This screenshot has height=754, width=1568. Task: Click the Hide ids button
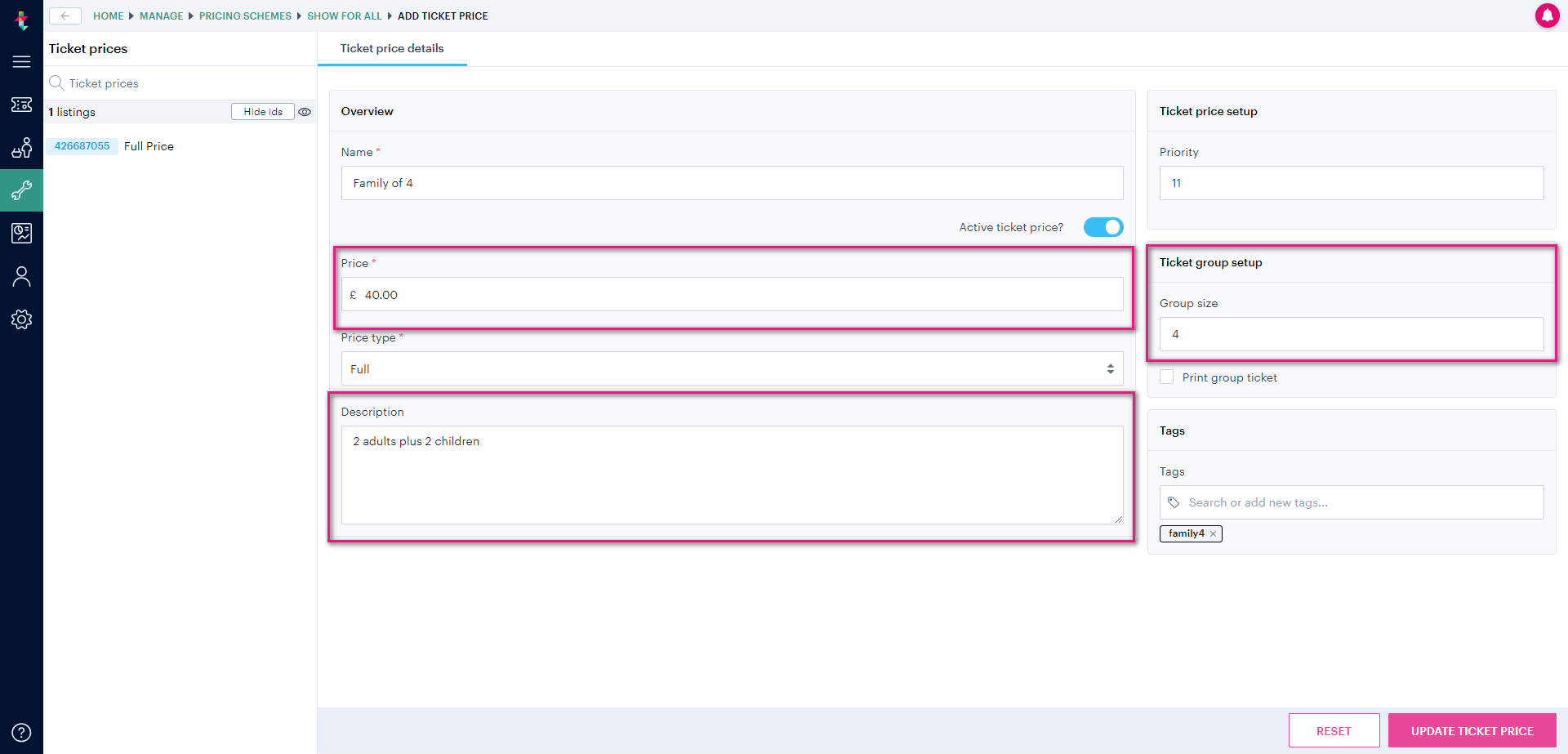263,112
